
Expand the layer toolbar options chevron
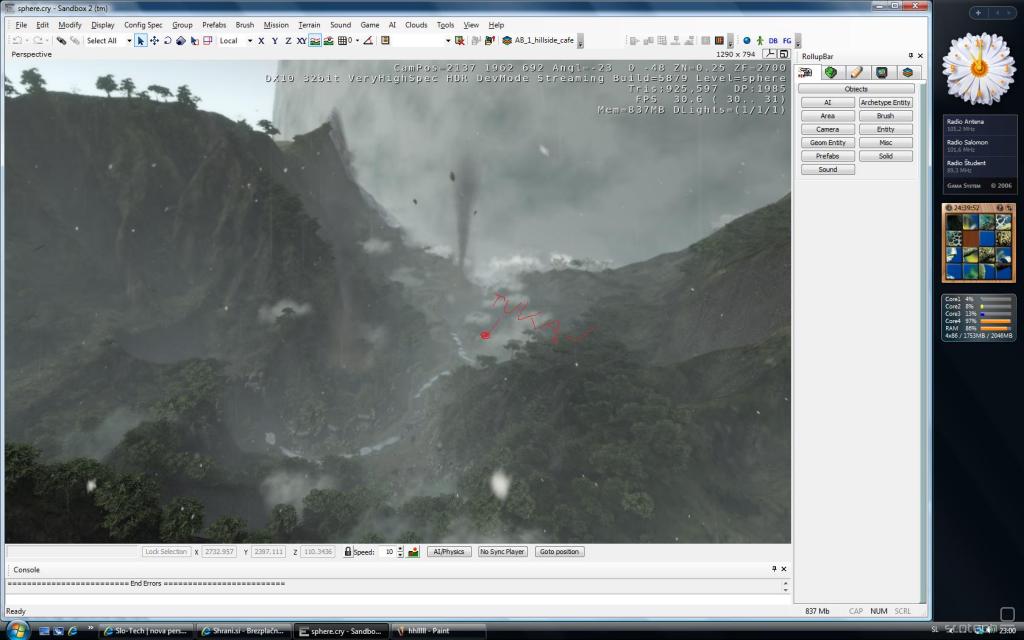[581, 41]
